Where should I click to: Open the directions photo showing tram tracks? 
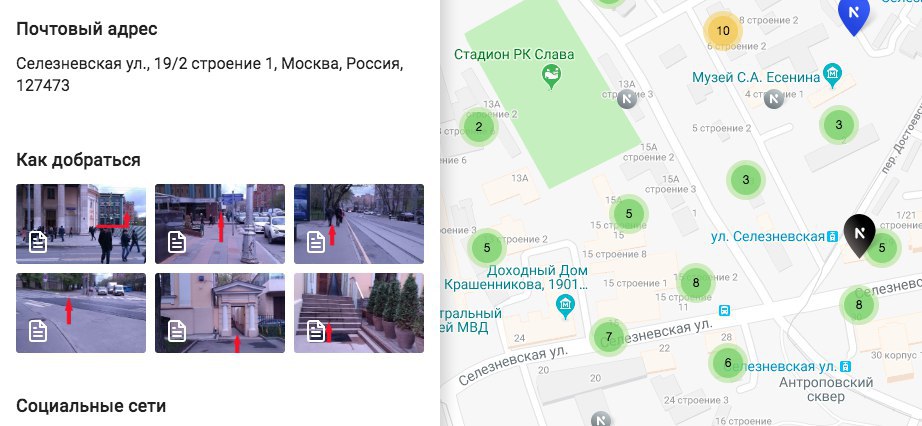coord(359,224)
